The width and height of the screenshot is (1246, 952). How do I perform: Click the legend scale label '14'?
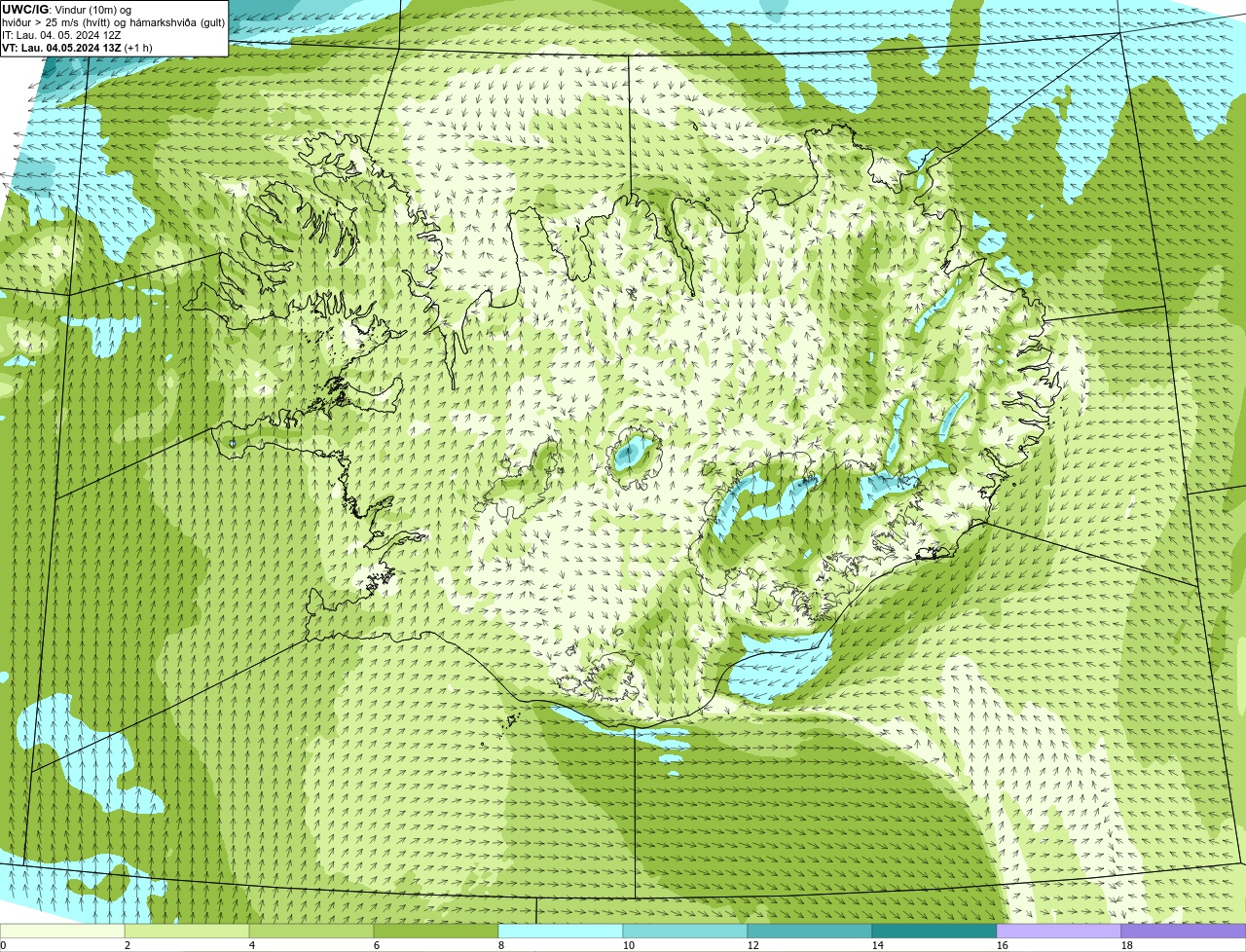click(878, 945)
